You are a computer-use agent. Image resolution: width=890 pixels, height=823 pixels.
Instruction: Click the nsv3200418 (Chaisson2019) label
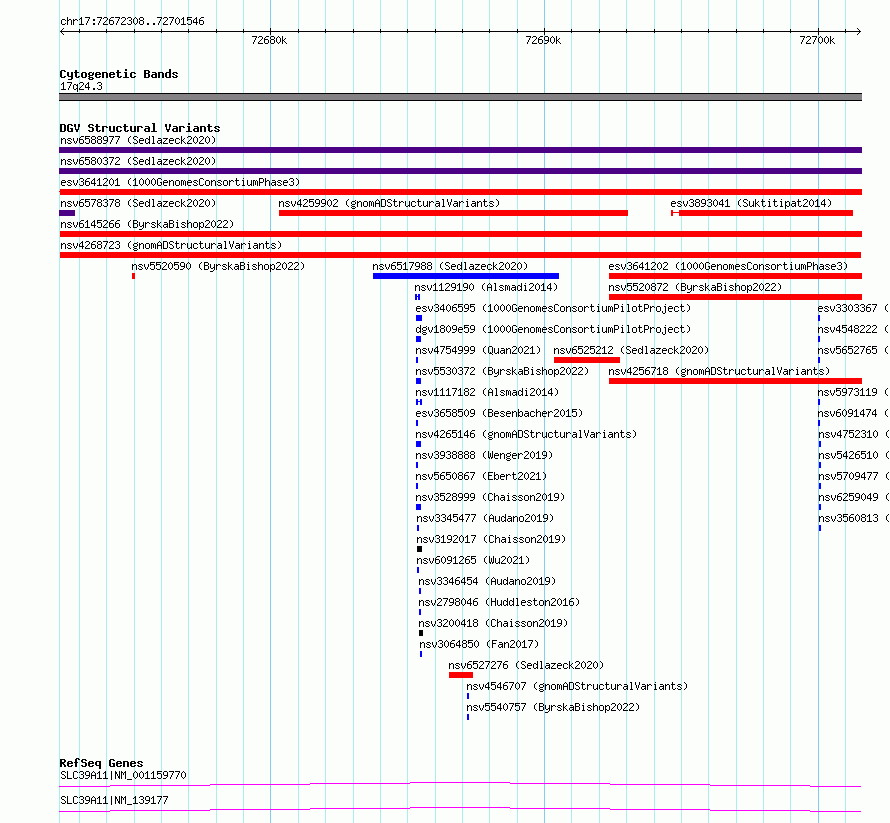click(x=493, y=623)
